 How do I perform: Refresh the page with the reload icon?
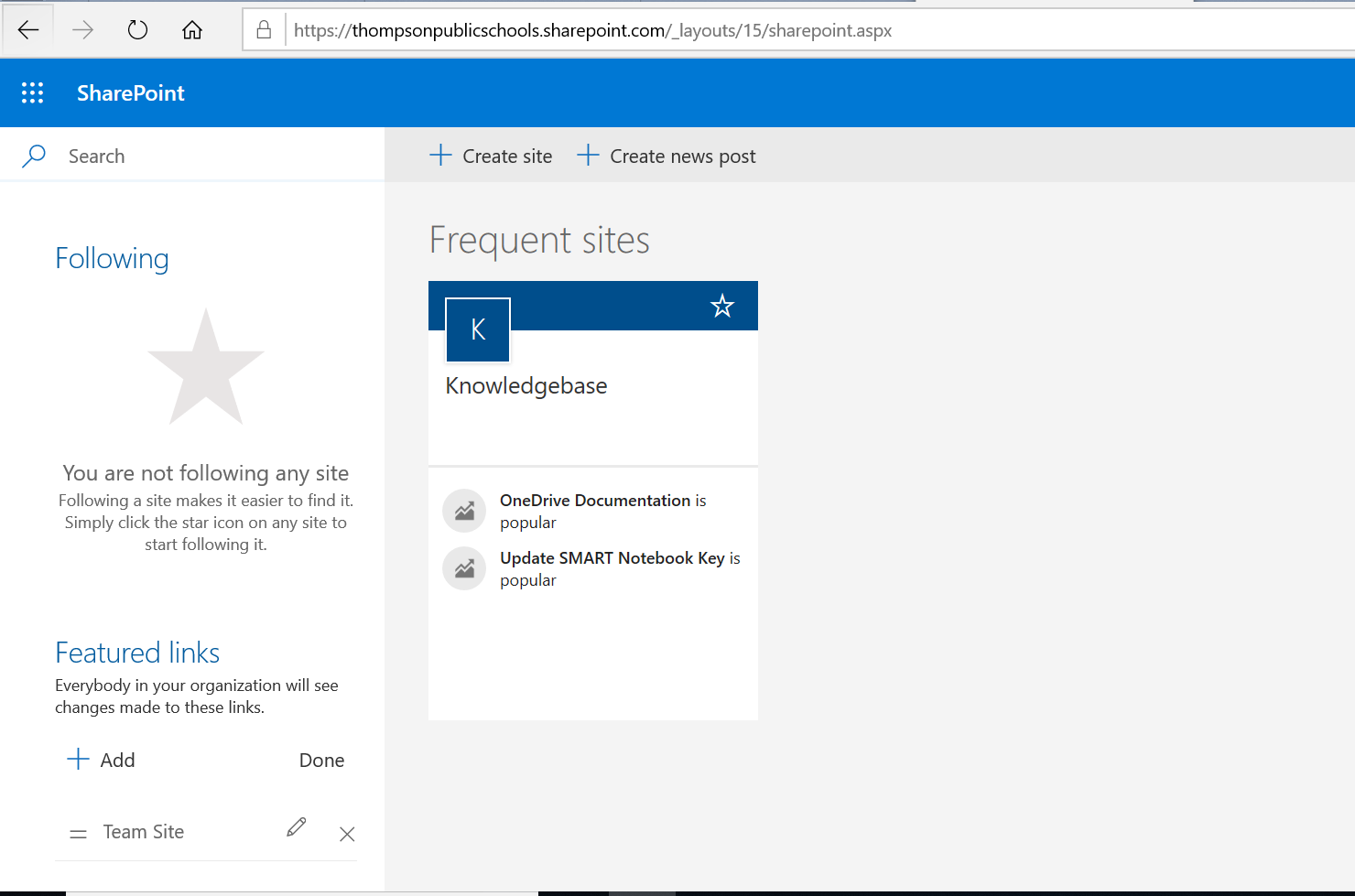click(137, 30)
